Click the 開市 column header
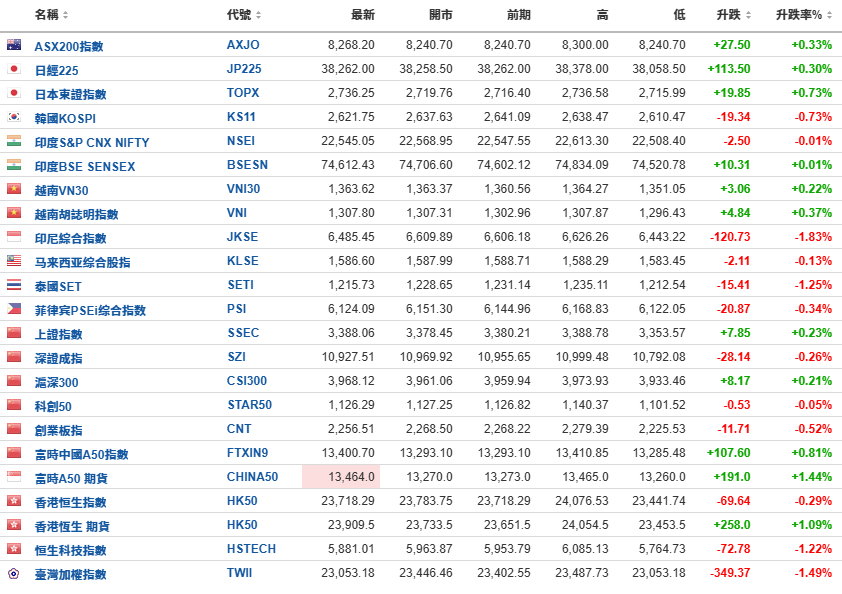The image size is (842, 594). pyautogui.click(x=441, y=15)
